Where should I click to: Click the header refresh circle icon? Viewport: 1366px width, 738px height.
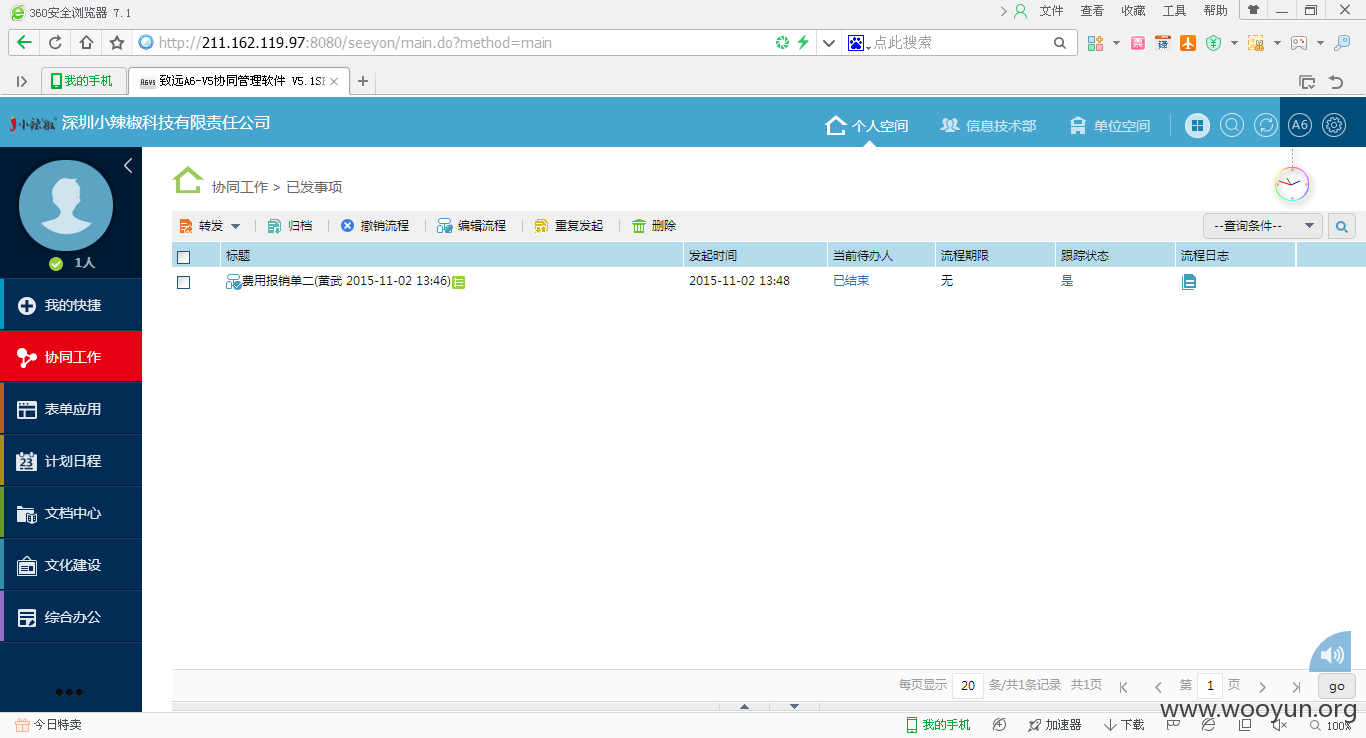1266,125
